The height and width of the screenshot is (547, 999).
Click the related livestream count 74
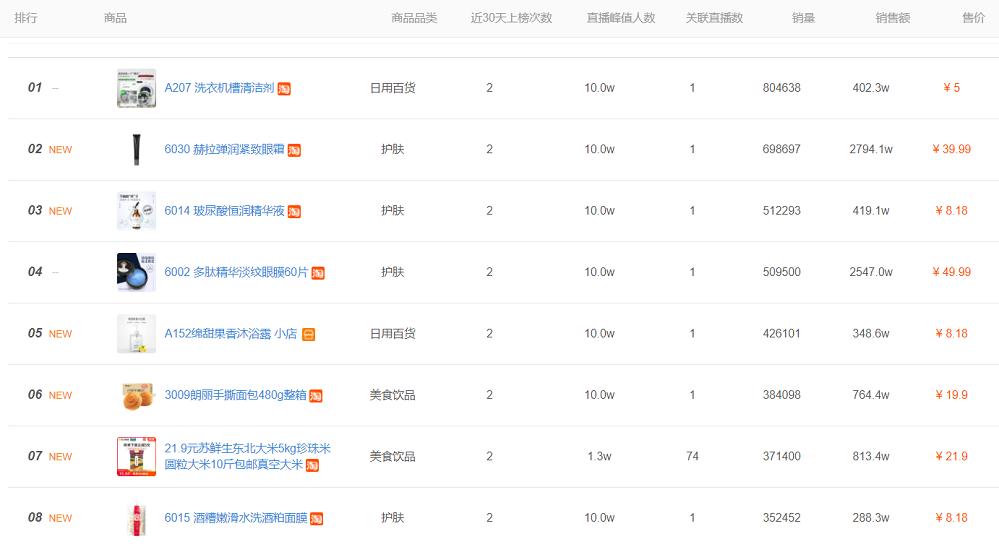pyautogui.click(x=693, y=457)
